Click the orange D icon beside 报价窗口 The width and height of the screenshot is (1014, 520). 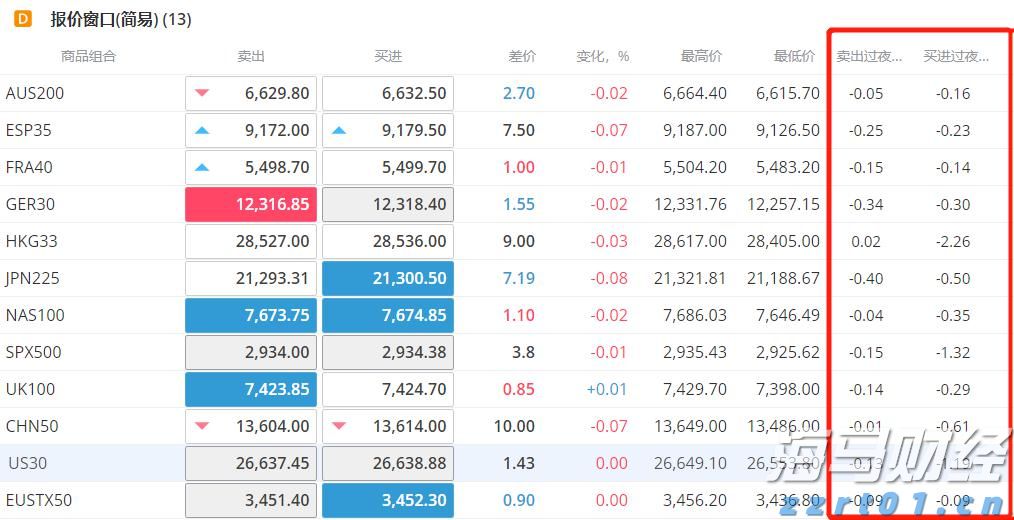24,19
